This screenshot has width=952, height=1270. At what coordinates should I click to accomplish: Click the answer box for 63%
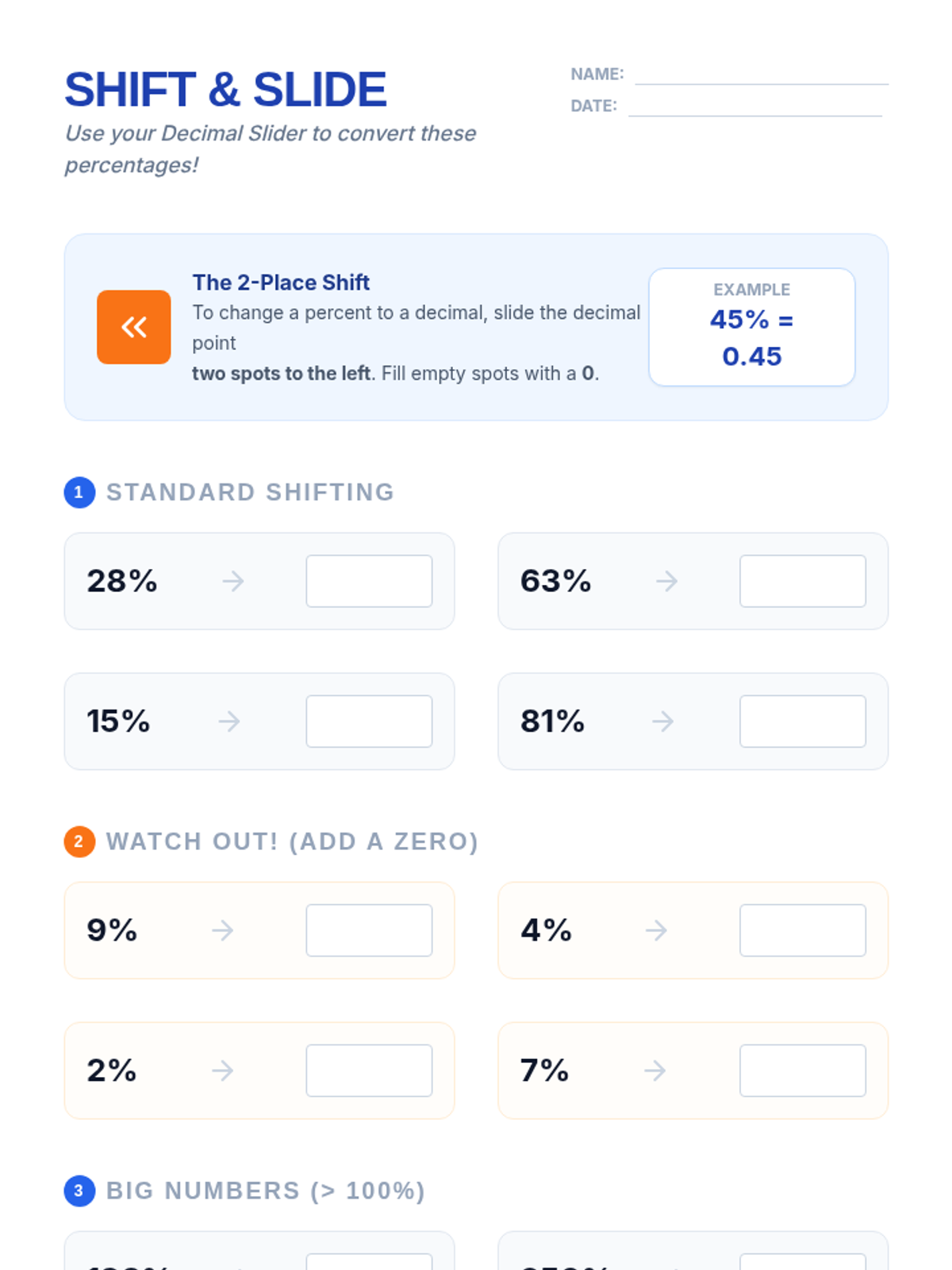click(802, 581)
